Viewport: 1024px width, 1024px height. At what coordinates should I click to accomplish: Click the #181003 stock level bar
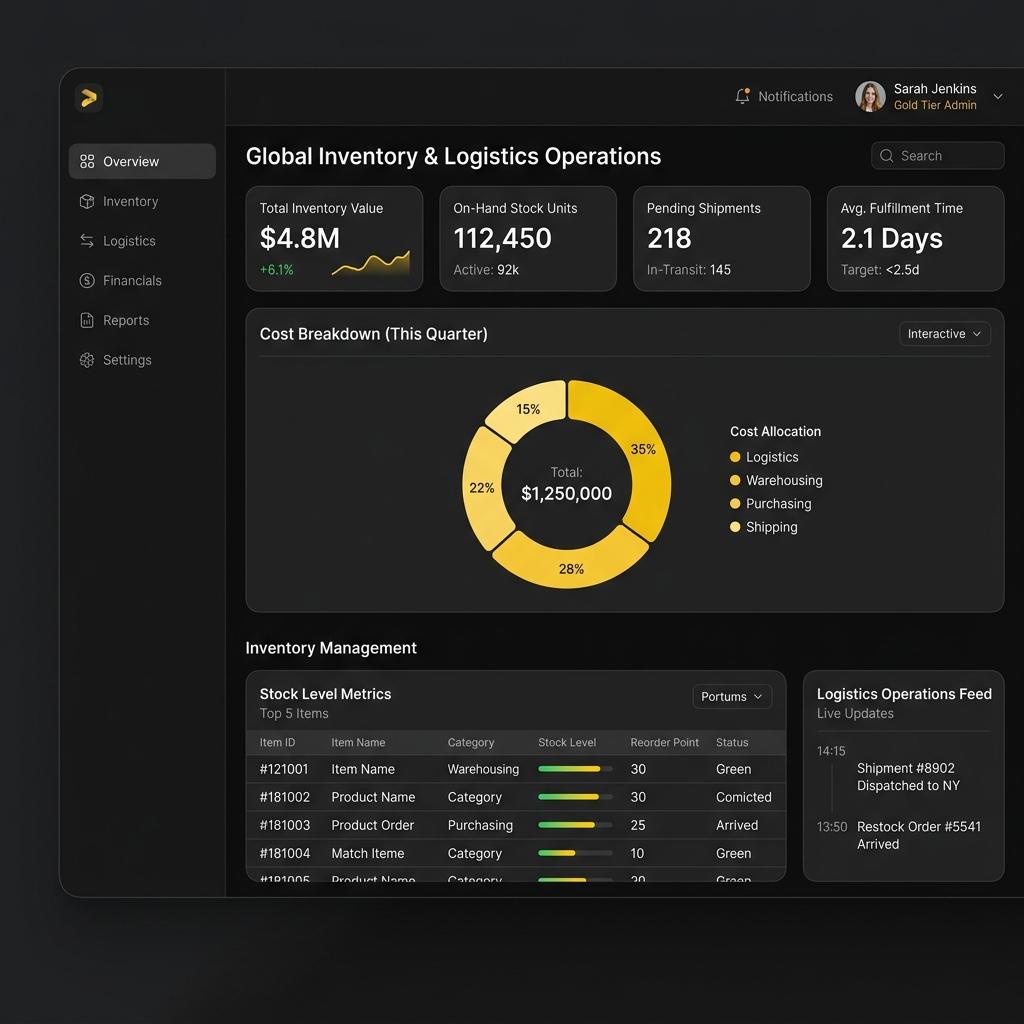[x=575, y=825]
